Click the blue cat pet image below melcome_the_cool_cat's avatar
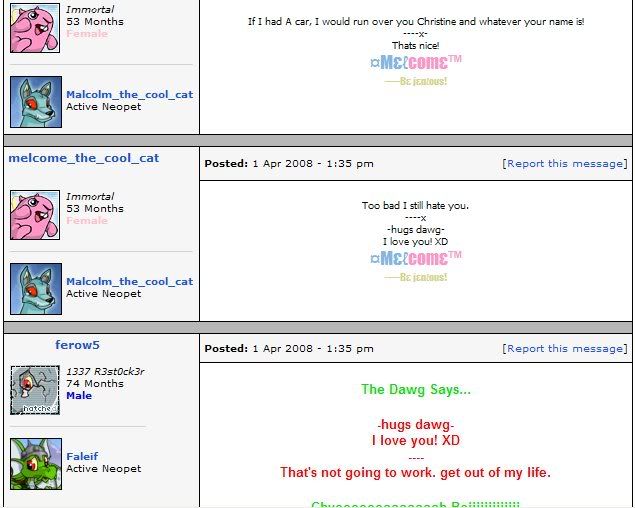The width and height of the screenshot is (635, 508). [36, 288]
